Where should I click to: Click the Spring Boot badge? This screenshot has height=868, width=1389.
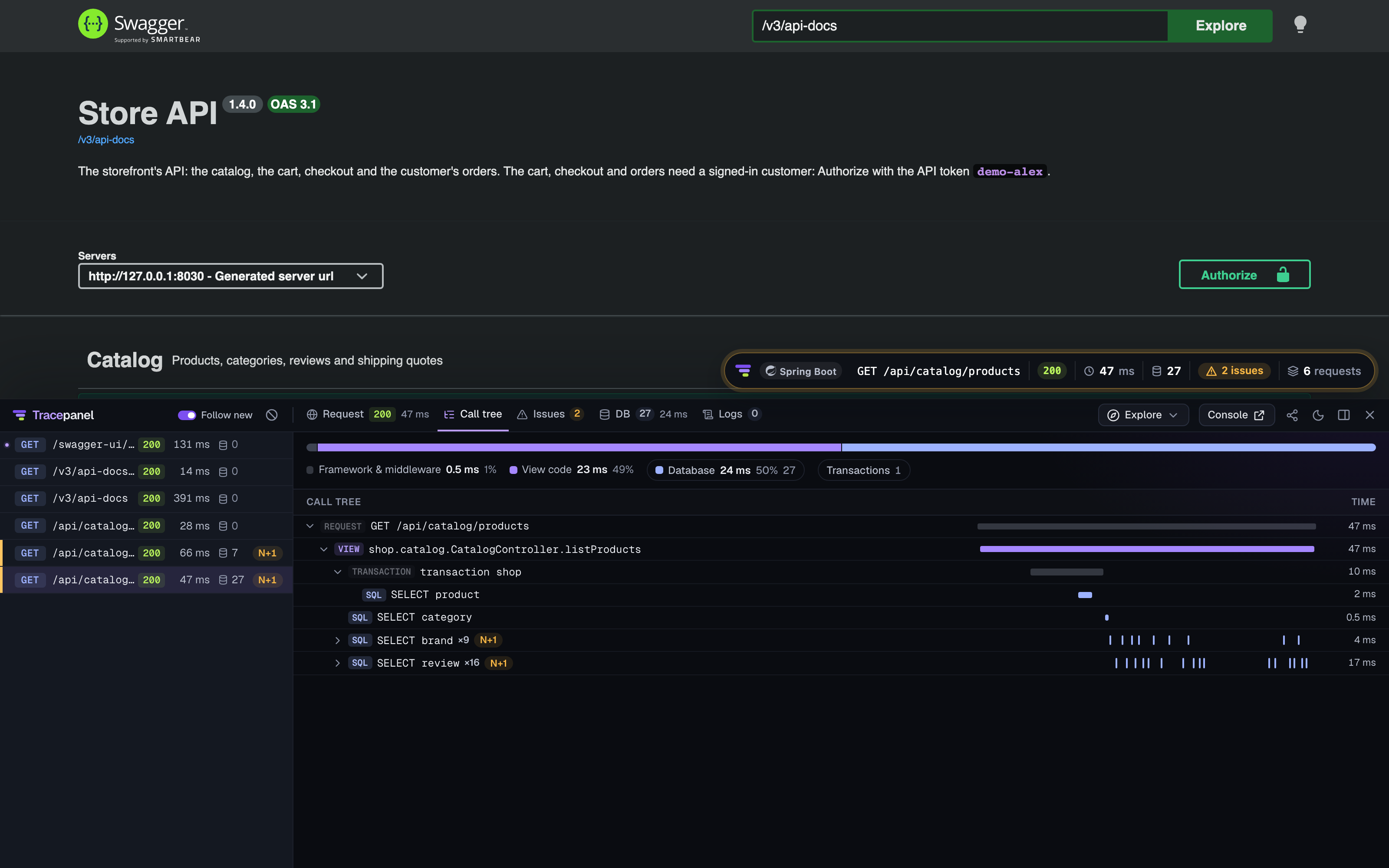coord(801,371)
